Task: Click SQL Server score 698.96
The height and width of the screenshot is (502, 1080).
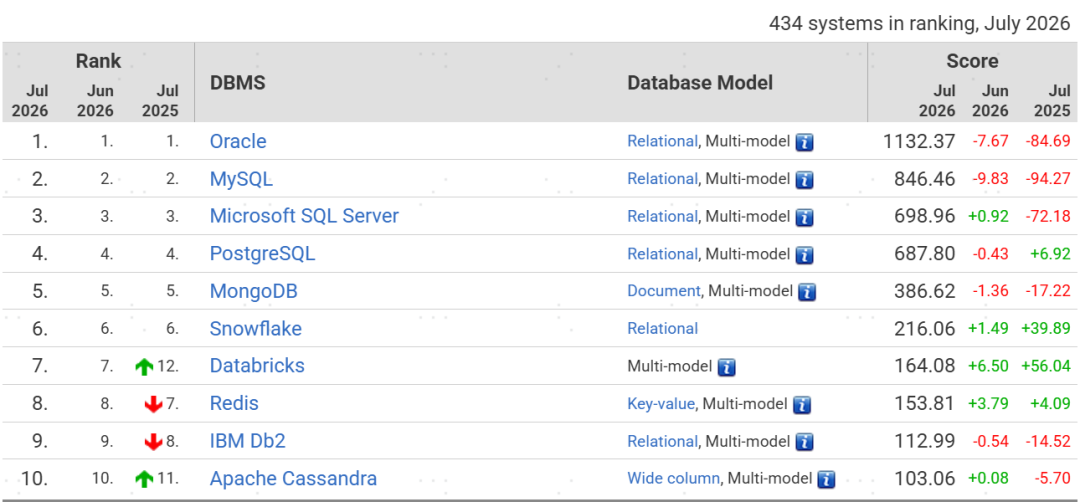Action: [925, 216]
